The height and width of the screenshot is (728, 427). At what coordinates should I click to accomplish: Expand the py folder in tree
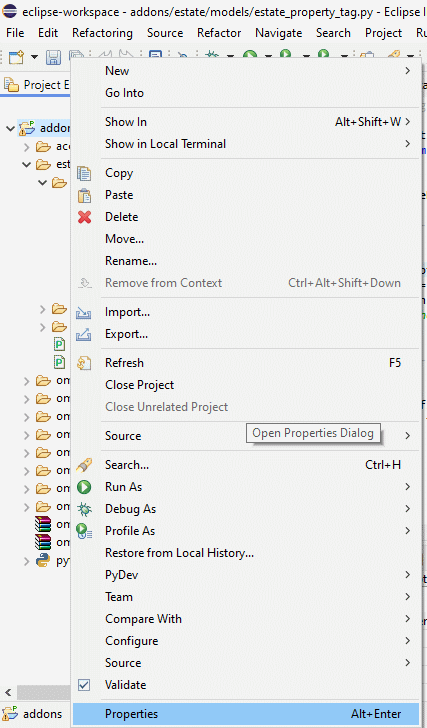pyautogui.click(x=27, y=561)
